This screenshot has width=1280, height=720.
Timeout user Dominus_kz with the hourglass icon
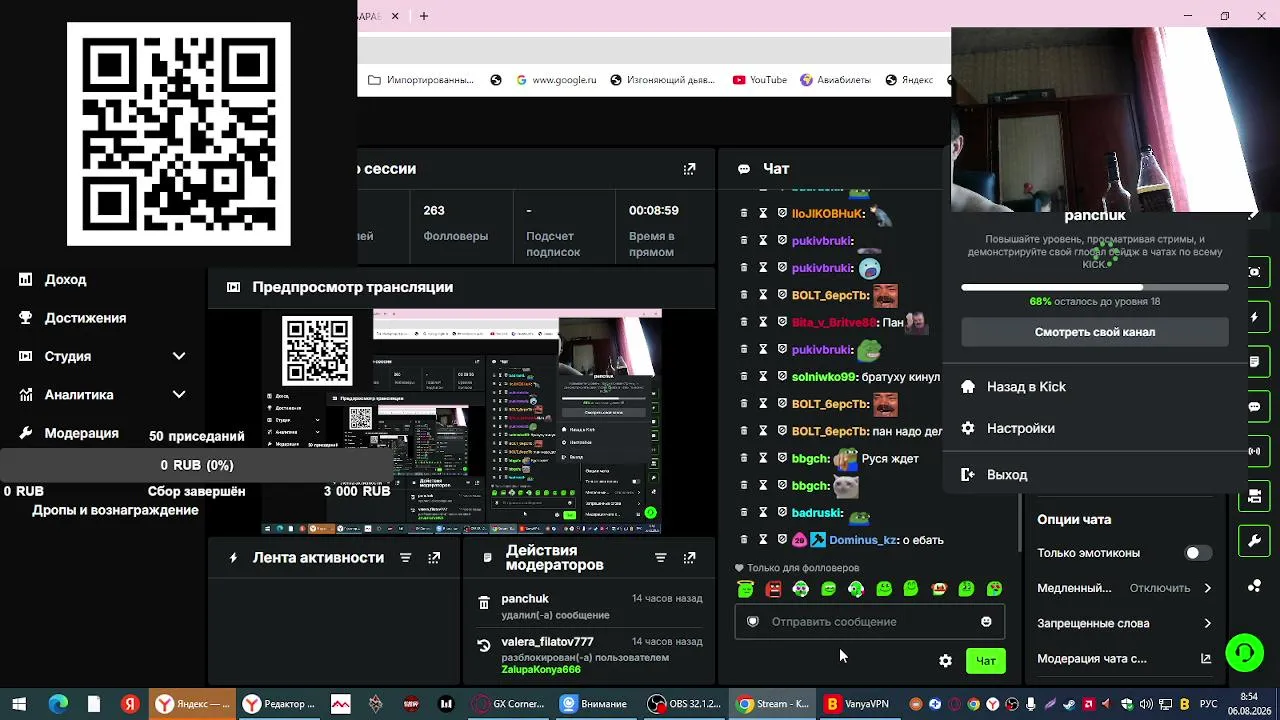763,539
